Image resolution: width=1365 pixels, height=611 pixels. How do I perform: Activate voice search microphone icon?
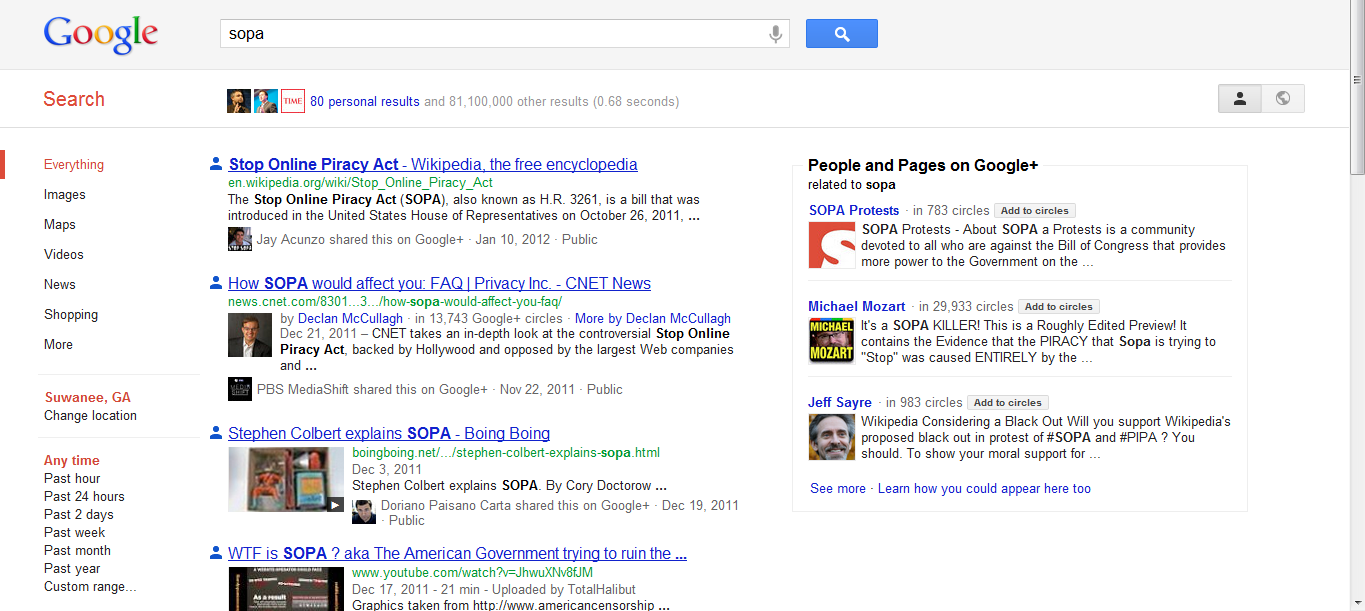[x=775, y=34]
